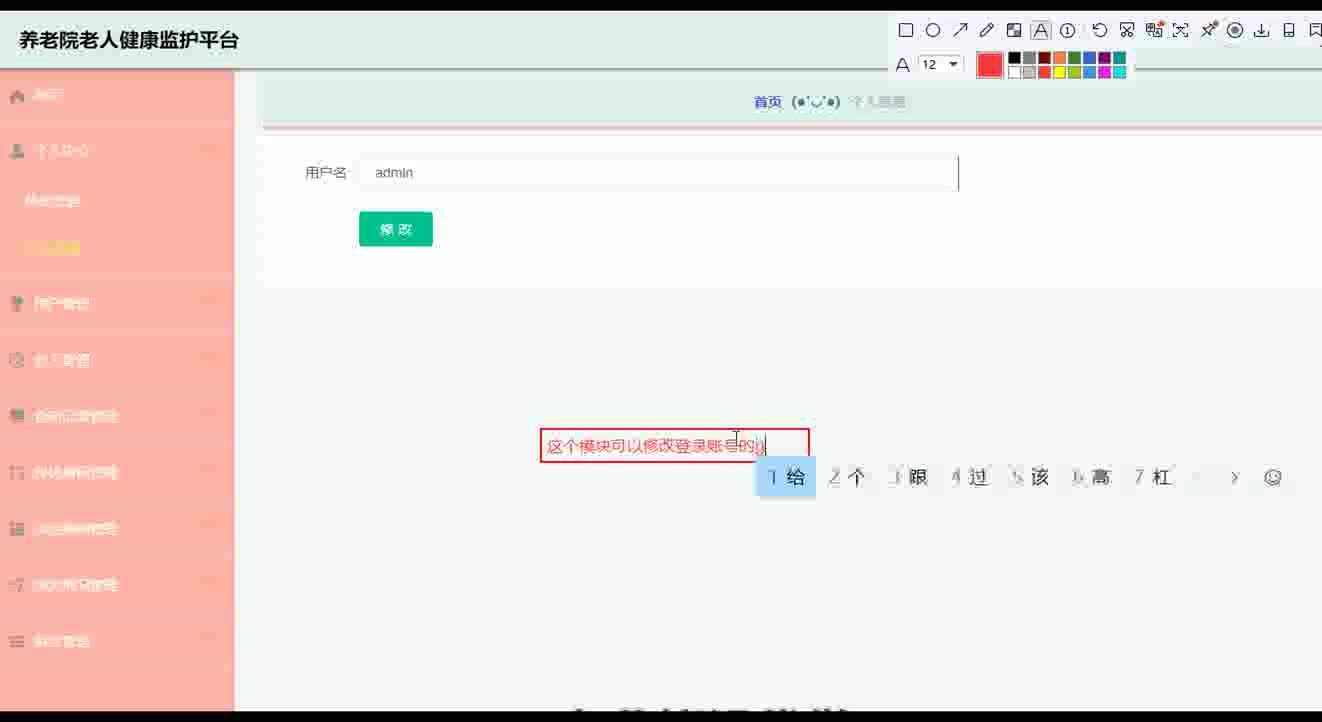Click the person icon beside 个人中心

[16, 151]
